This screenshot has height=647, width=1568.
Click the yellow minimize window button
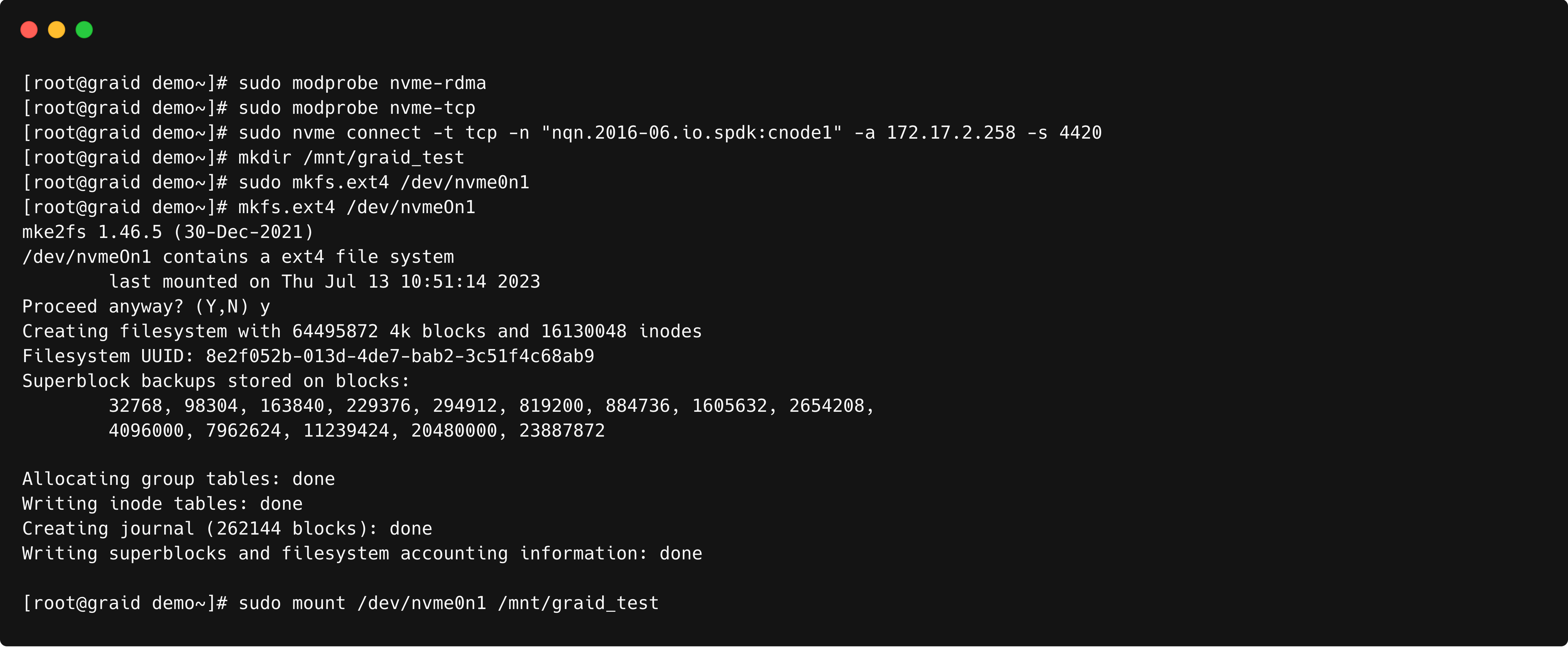click(57, 30)
